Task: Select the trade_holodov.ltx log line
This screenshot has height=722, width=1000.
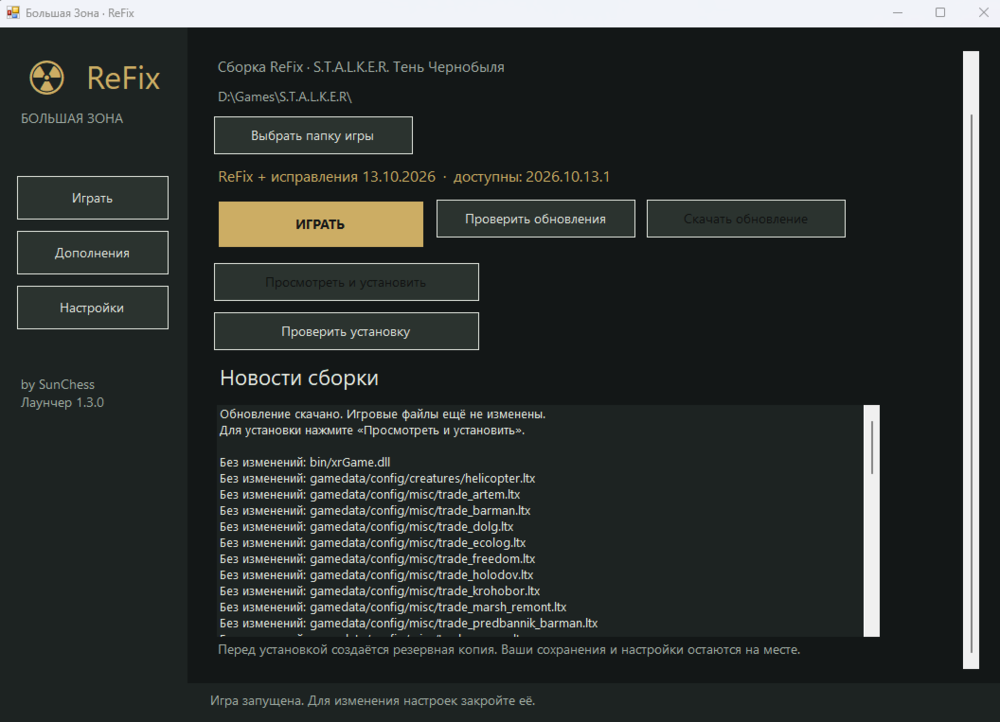Action: 376,575
